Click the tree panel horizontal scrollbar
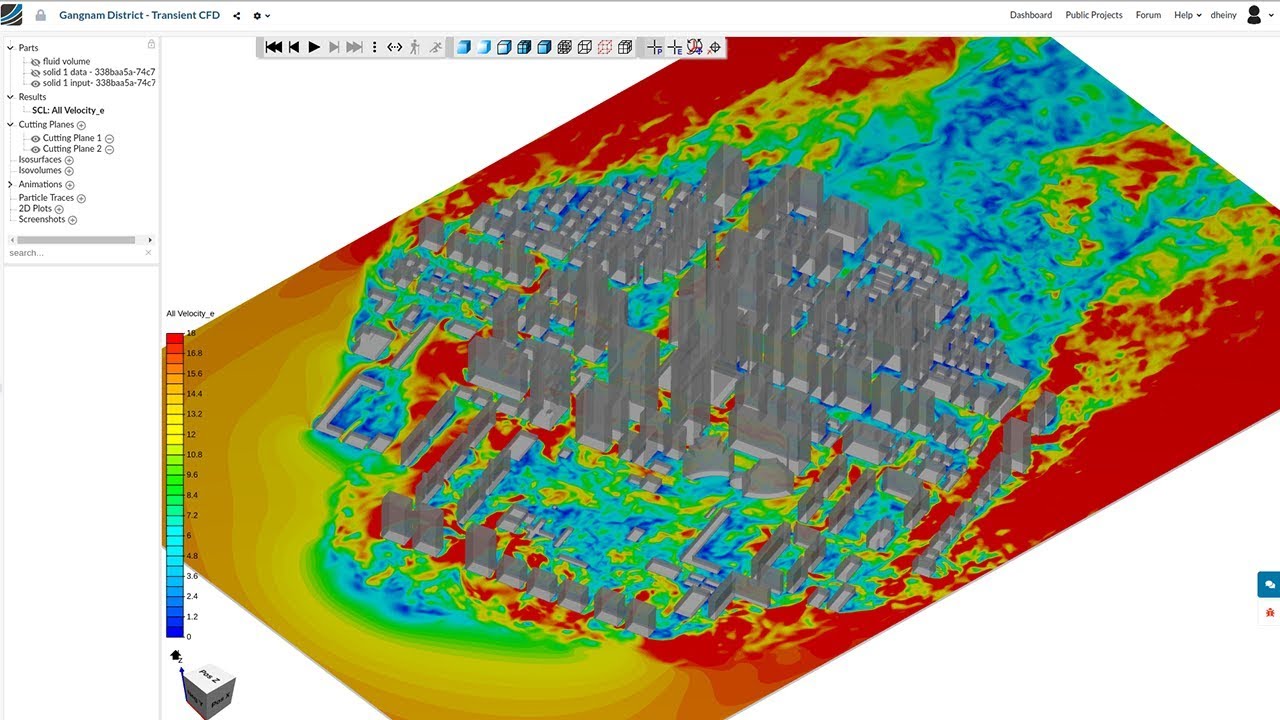The height and width of the screenshot is (720, 1280). tap(76, 240)
